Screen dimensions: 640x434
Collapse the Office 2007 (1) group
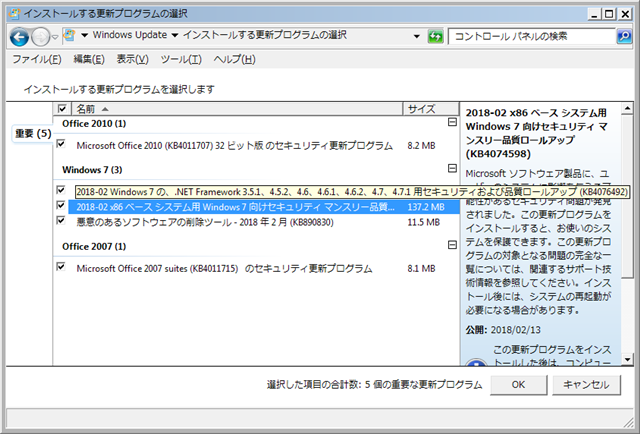(452, 245)
